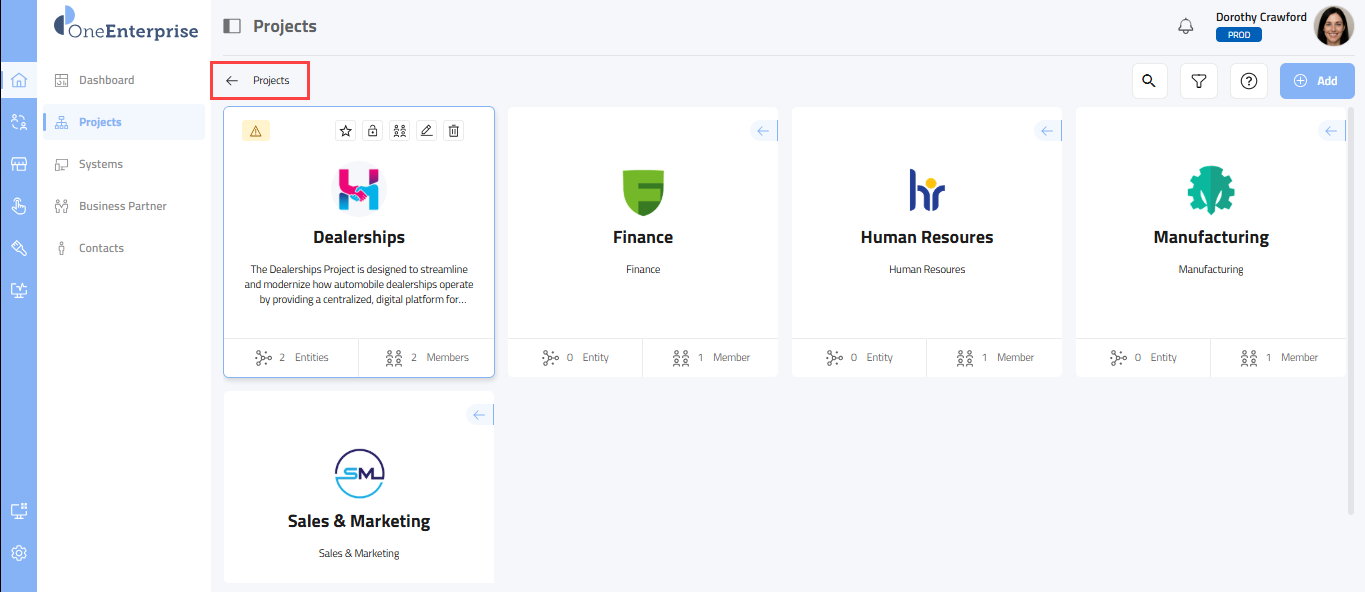Edit the Dealerships project with pencil icon
This screenshot has width=1365, height=592.
pos(426,131)
